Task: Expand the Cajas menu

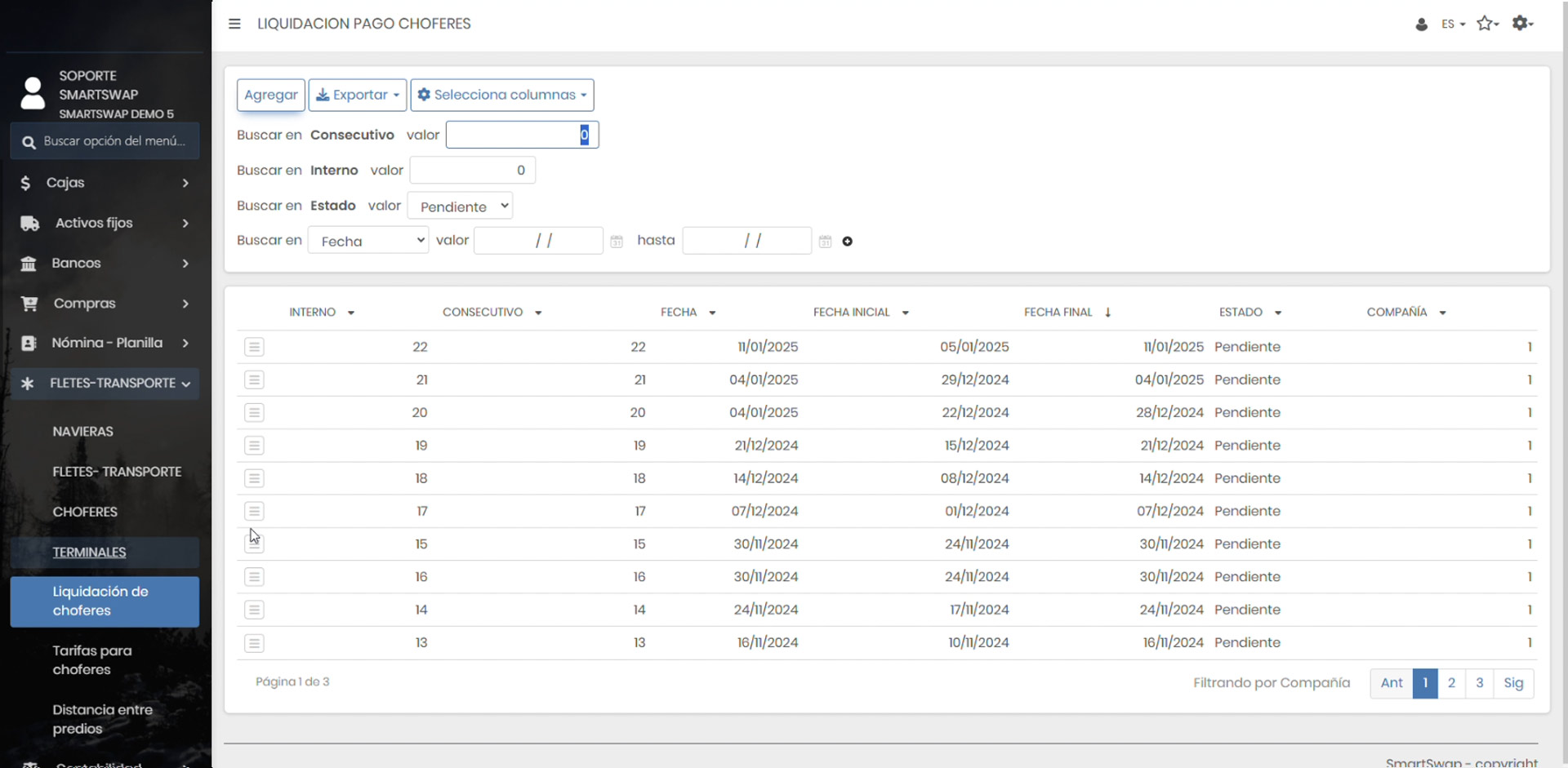Action: (x=105, y=183)
